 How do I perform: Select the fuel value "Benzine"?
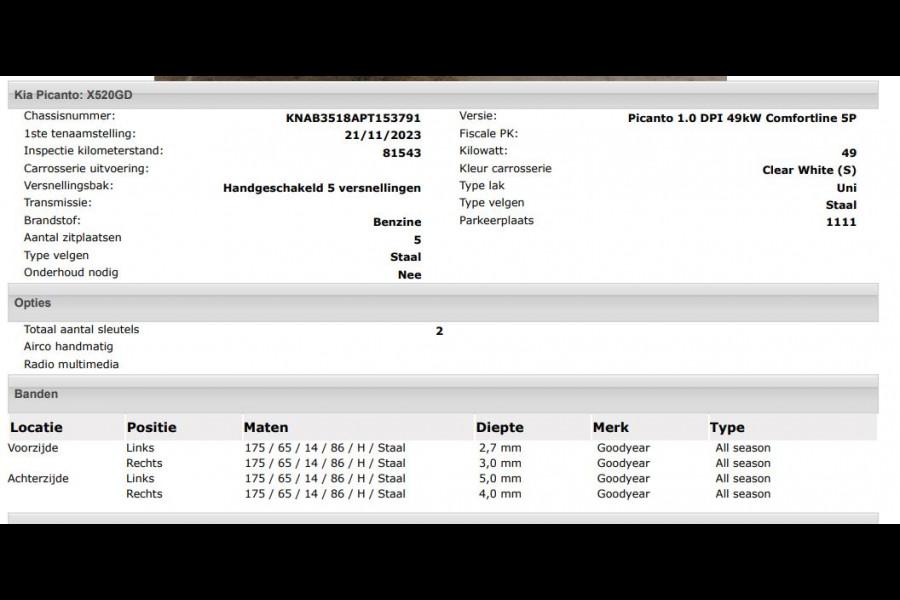(397, 222)
